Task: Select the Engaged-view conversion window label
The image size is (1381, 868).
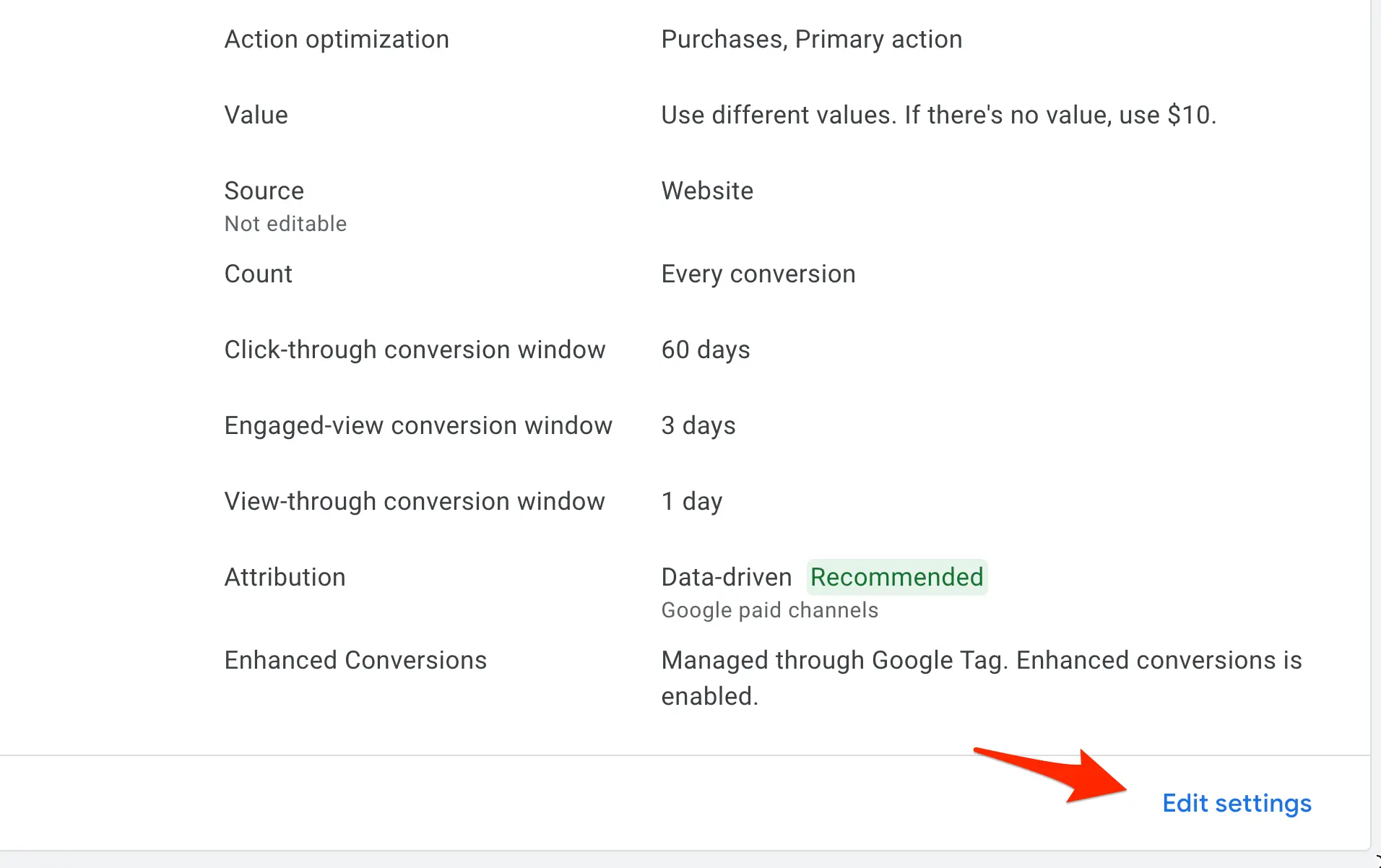Action: click(418, 425)
